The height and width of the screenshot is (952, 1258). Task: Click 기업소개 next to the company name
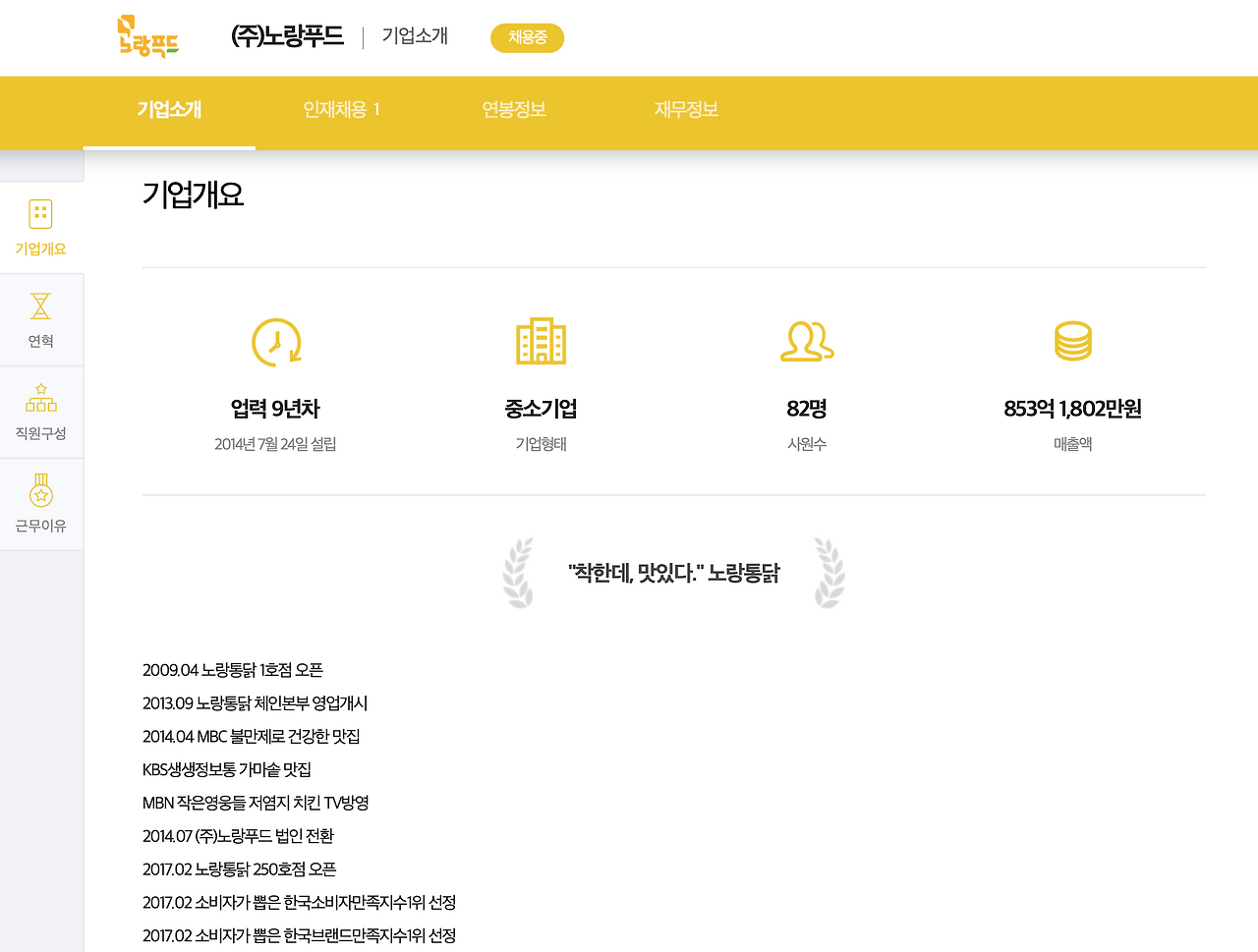(413, 36)
